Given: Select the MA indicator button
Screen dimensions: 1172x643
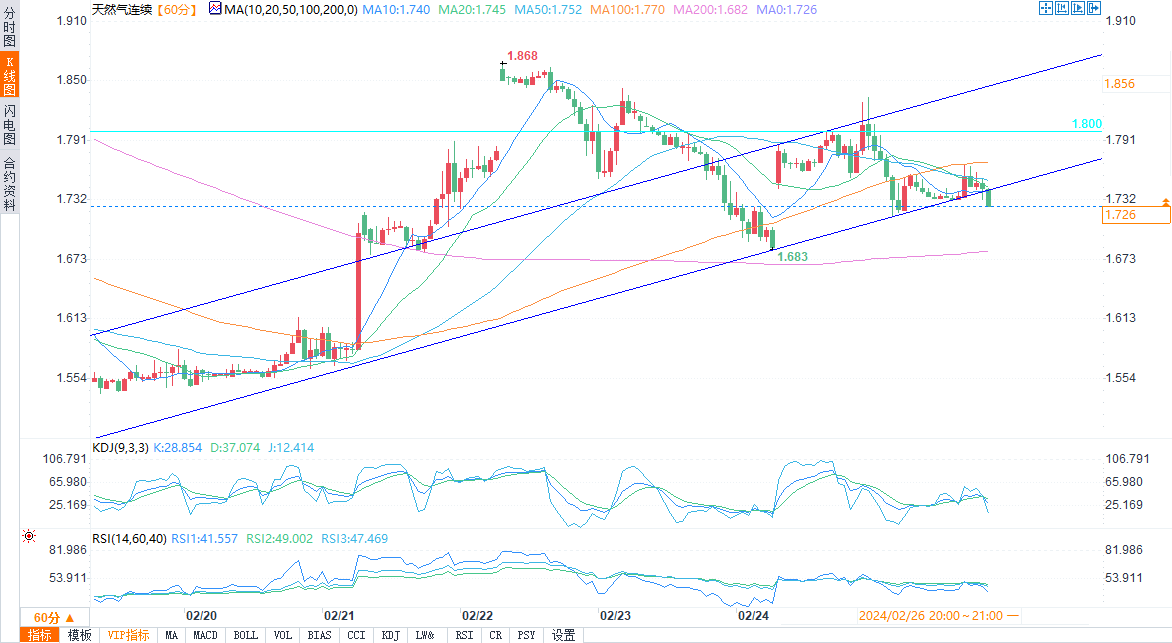Looking at the screenshot, I should pyautogui.click(x=172, y=636).
